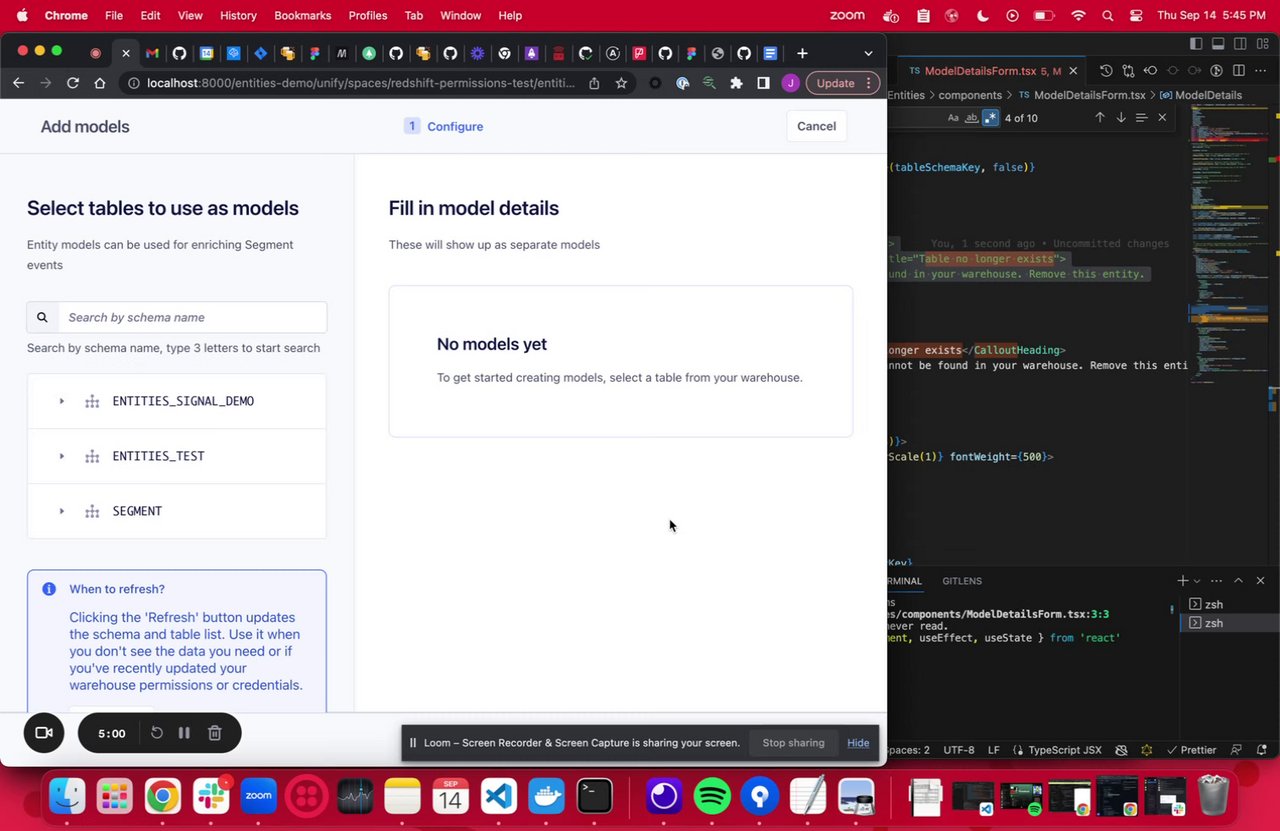Viewport: 1280px width, 831px height.
Task: Create a new terminal with plus icon
Action: [x=1182, y=581]
